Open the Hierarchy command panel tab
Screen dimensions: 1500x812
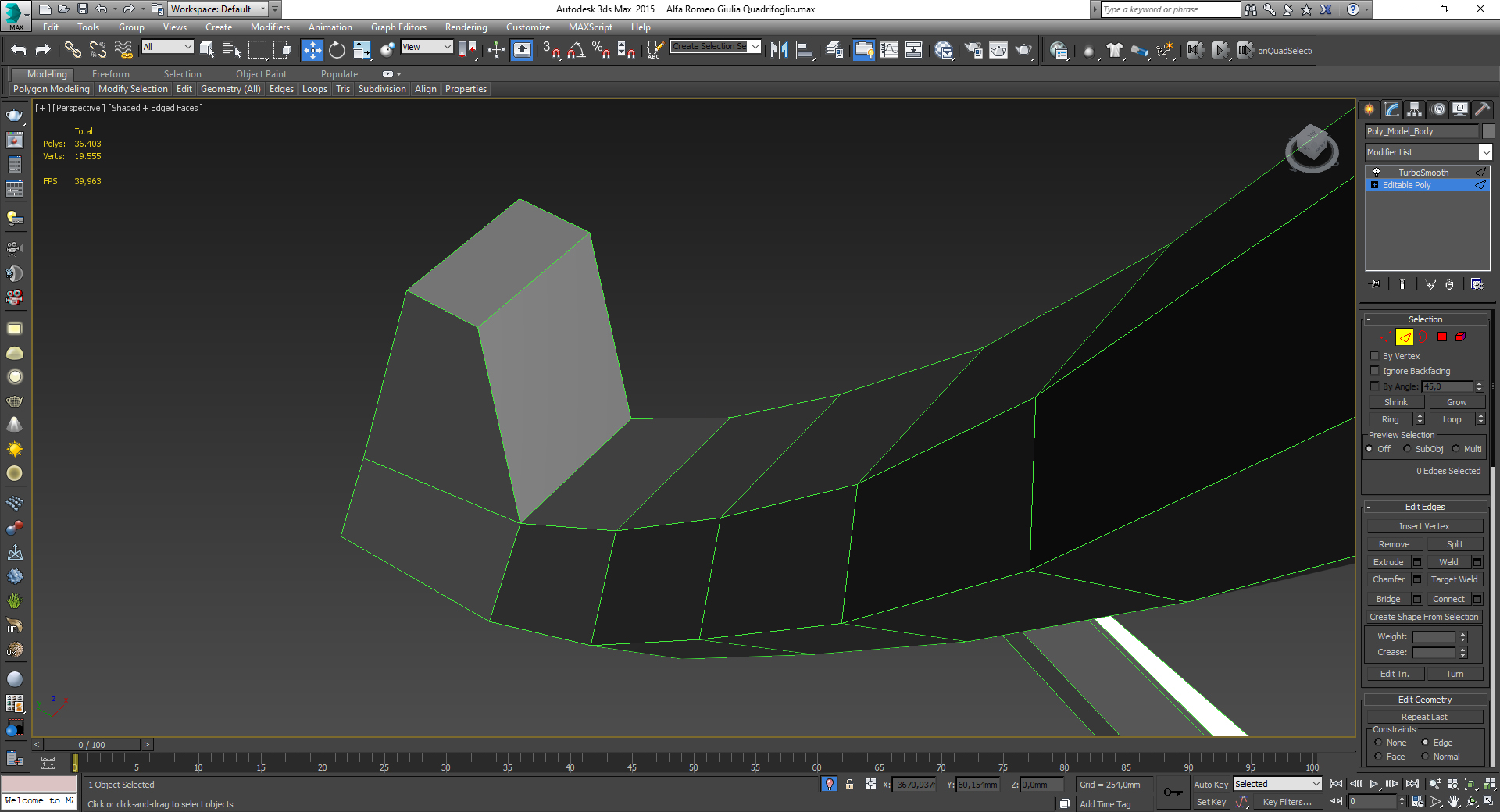click(x=1414, y=109)
